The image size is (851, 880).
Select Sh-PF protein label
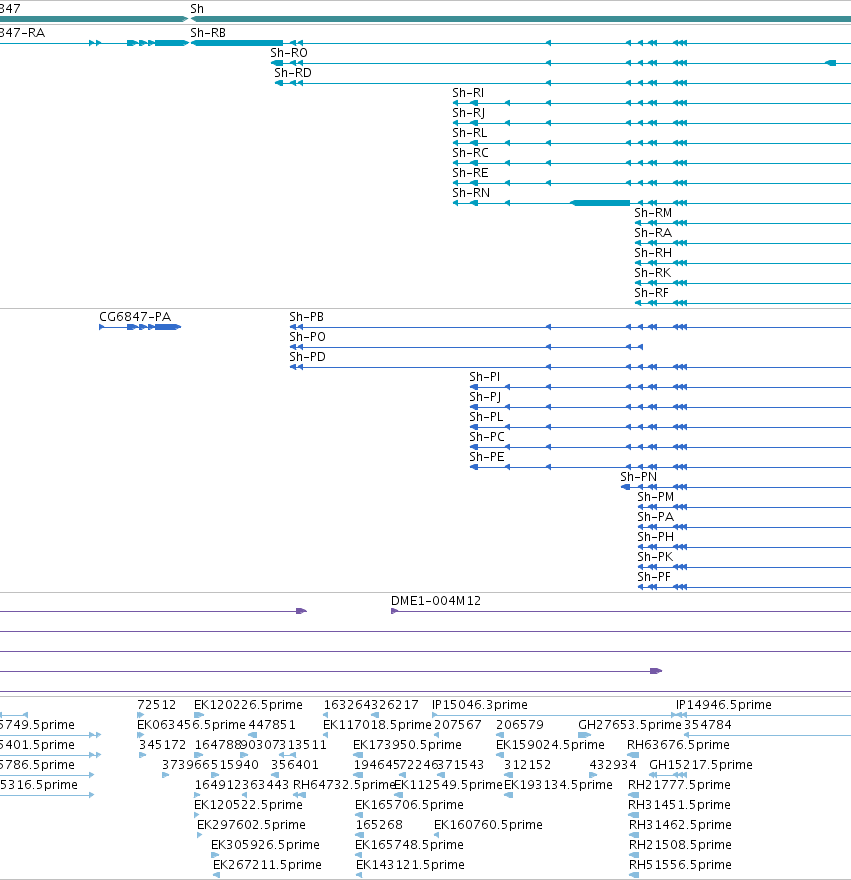tap(654, 577)
